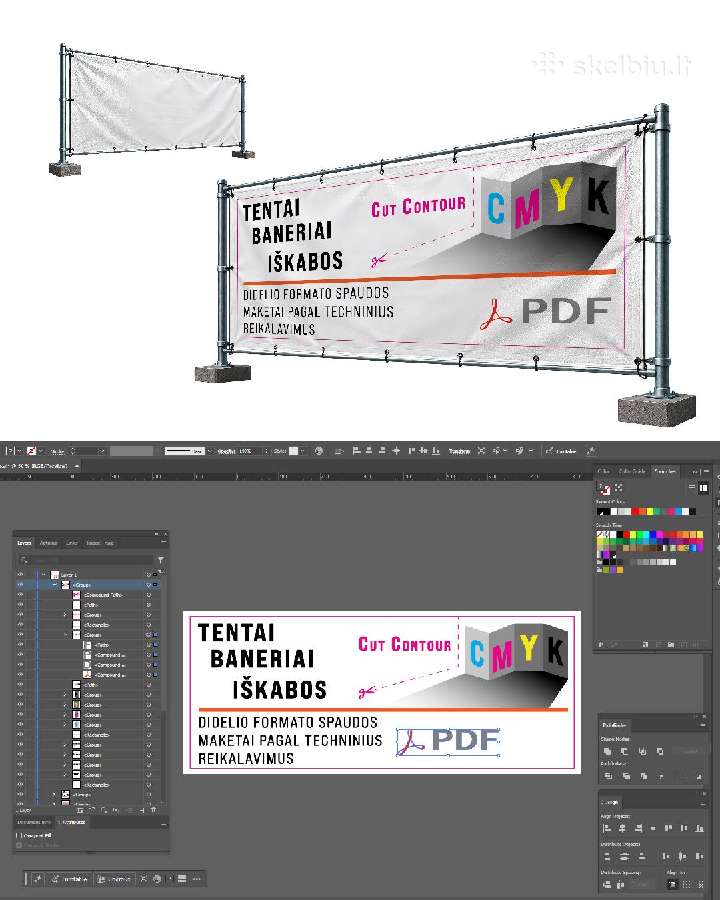Hide the Group with magenta M thumbnail

tap(21, 715)
